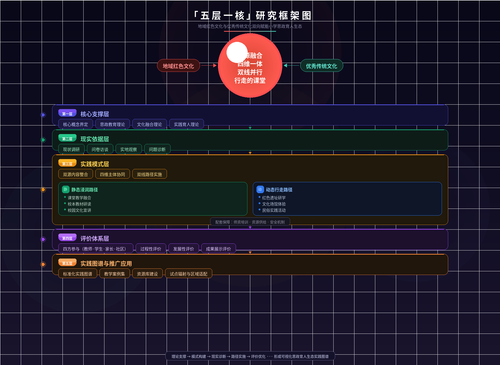The image size is (500, 365).
Task: Click the teal arrow pointing from 优秀传统文化
Action: click(x=291, y=66)
